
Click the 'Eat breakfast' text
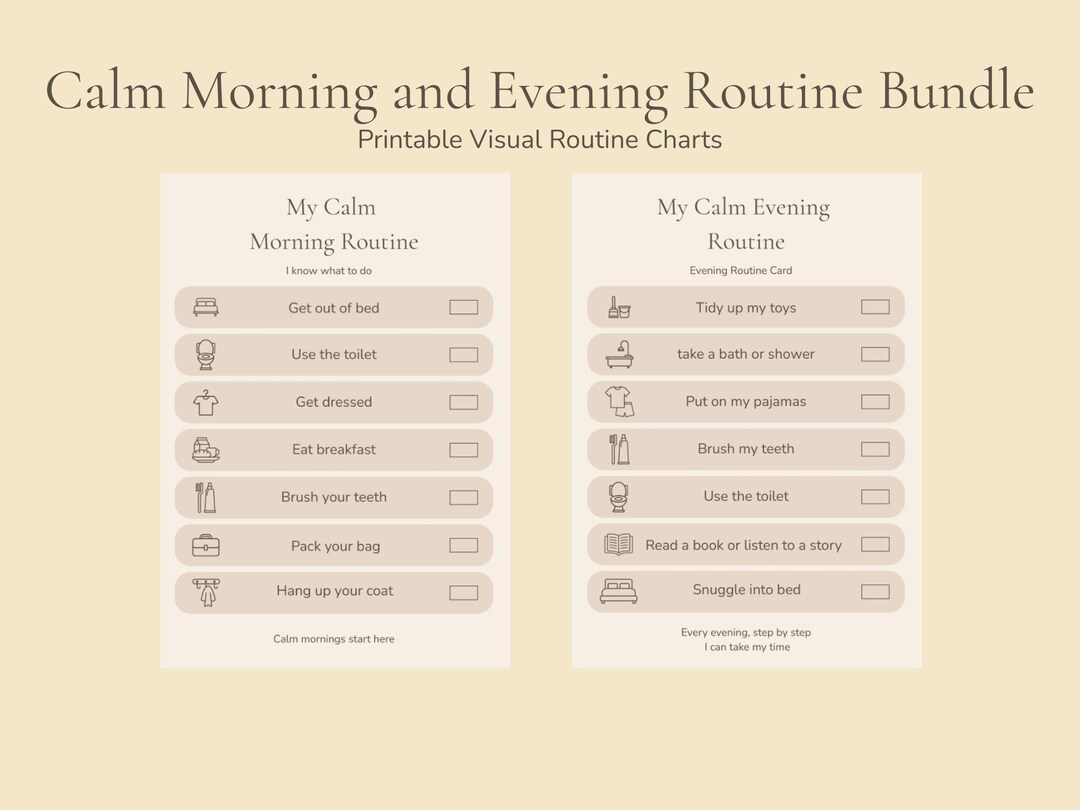click(x=334, y=450)
